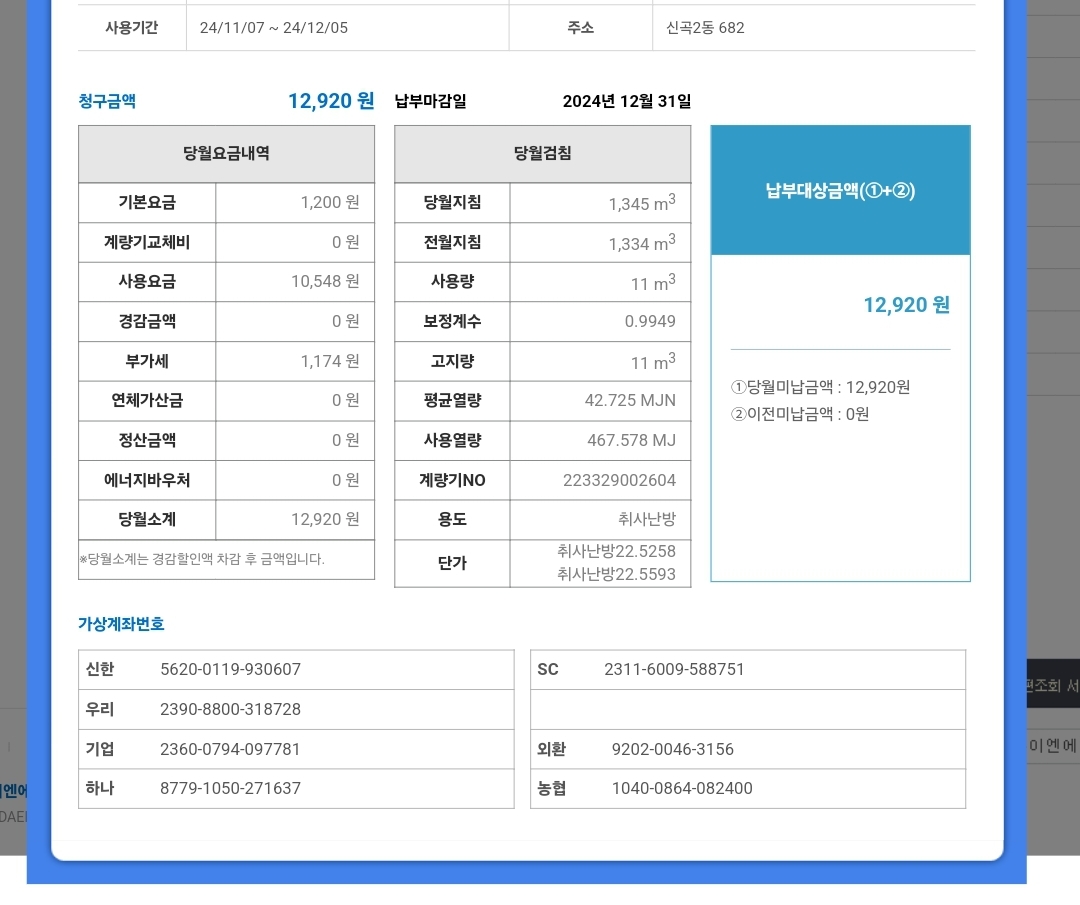Click the address value 신곡2동 682
Screen dimensions: 1080x905
705,28
